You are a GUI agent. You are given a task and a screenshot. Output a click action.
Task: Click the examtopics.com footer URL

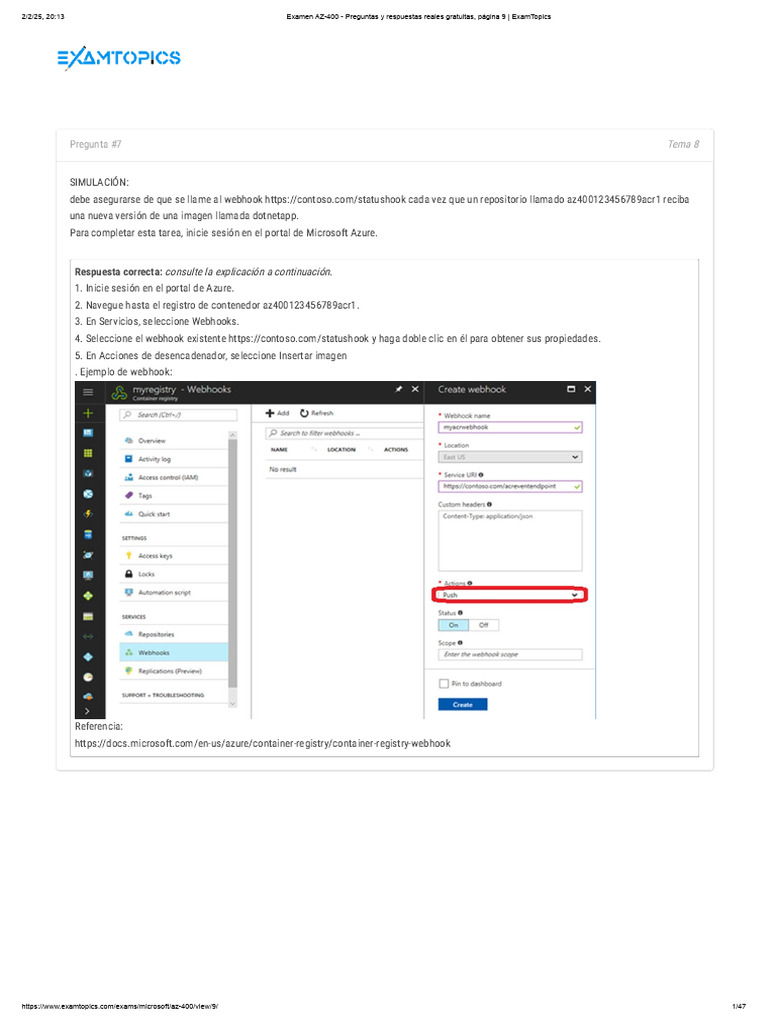pyautogui.click(x=120, y=1006)
